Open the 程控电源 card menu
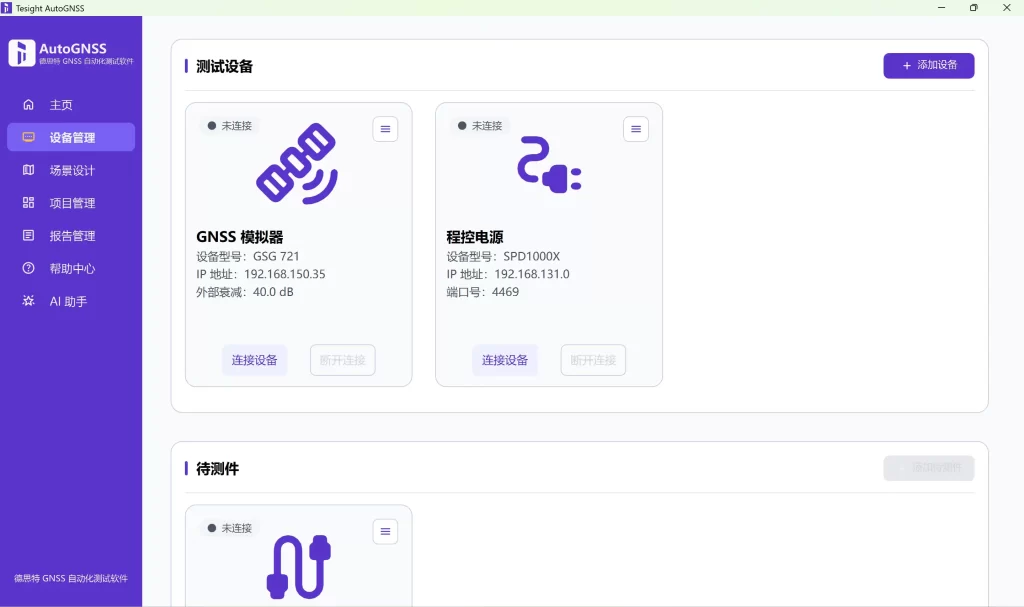 (x=635, y=129)
